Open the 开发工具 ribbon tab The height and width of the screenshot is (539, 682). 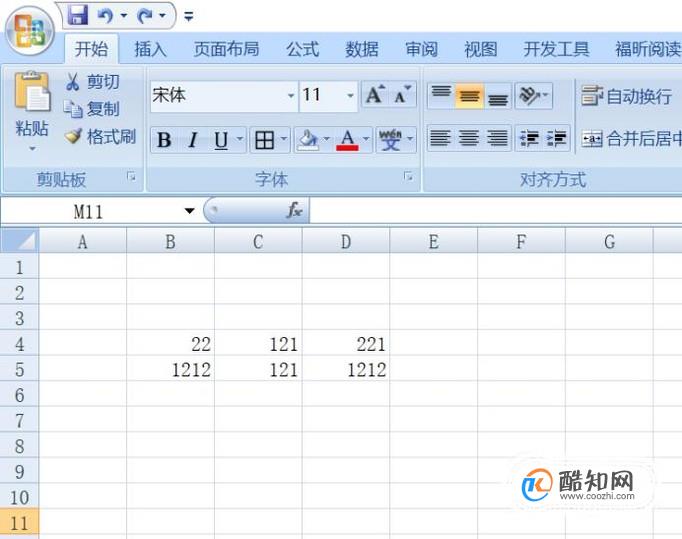tap(556, 49)
